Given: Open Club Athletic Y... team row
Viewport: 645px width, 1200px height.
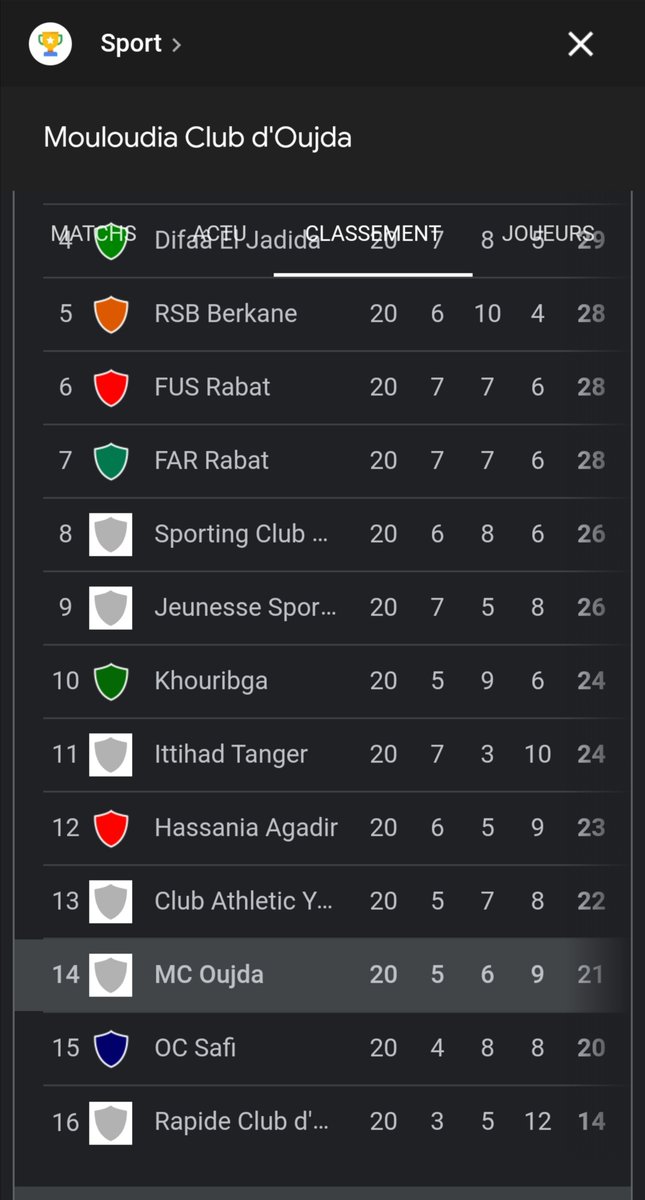Looking at the screenshot, I should tap(322, 901).
